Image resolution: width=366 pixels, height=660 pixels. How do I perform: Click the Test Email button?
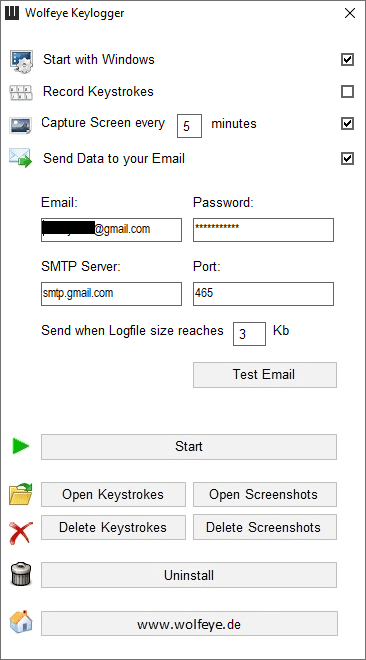pos(265,375)
